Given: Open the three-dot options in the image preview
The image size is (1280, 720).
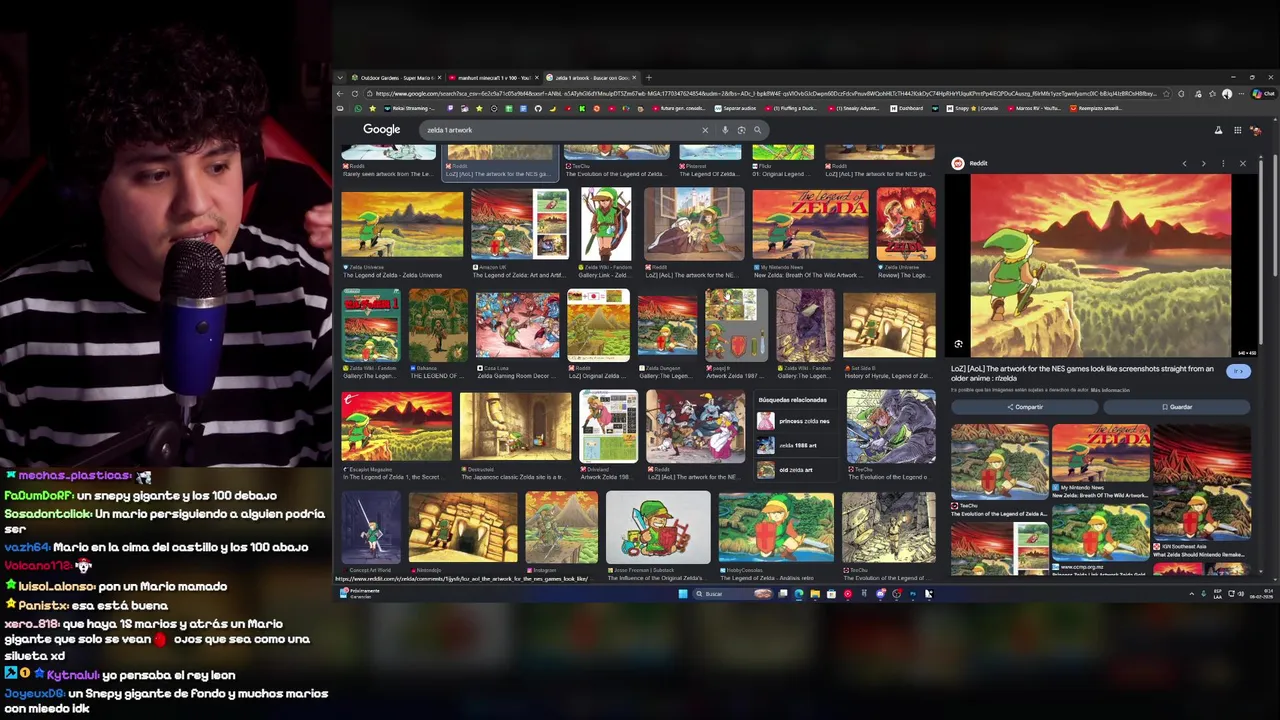Looking at the screenshot, I should [x=1223, y=163].
